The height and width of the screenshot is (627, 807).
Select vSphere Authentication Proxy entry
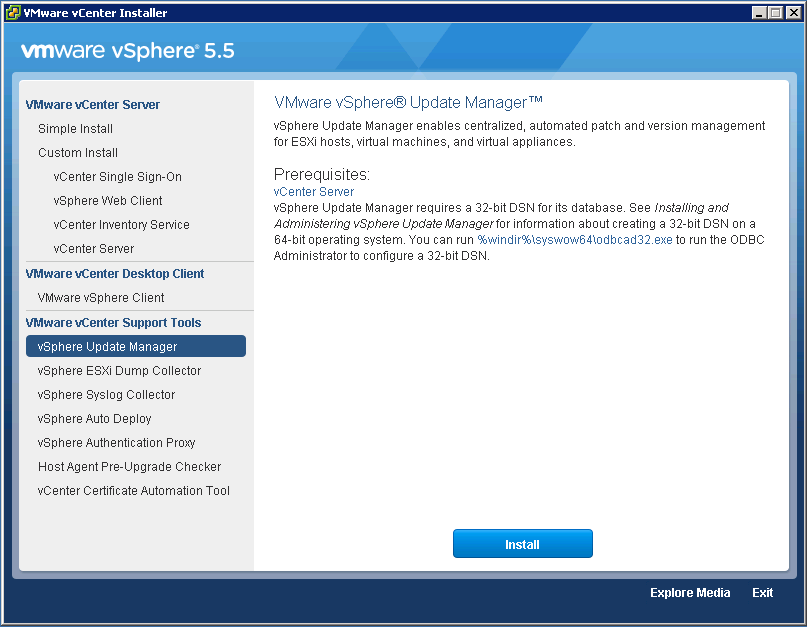click(116, 443)
